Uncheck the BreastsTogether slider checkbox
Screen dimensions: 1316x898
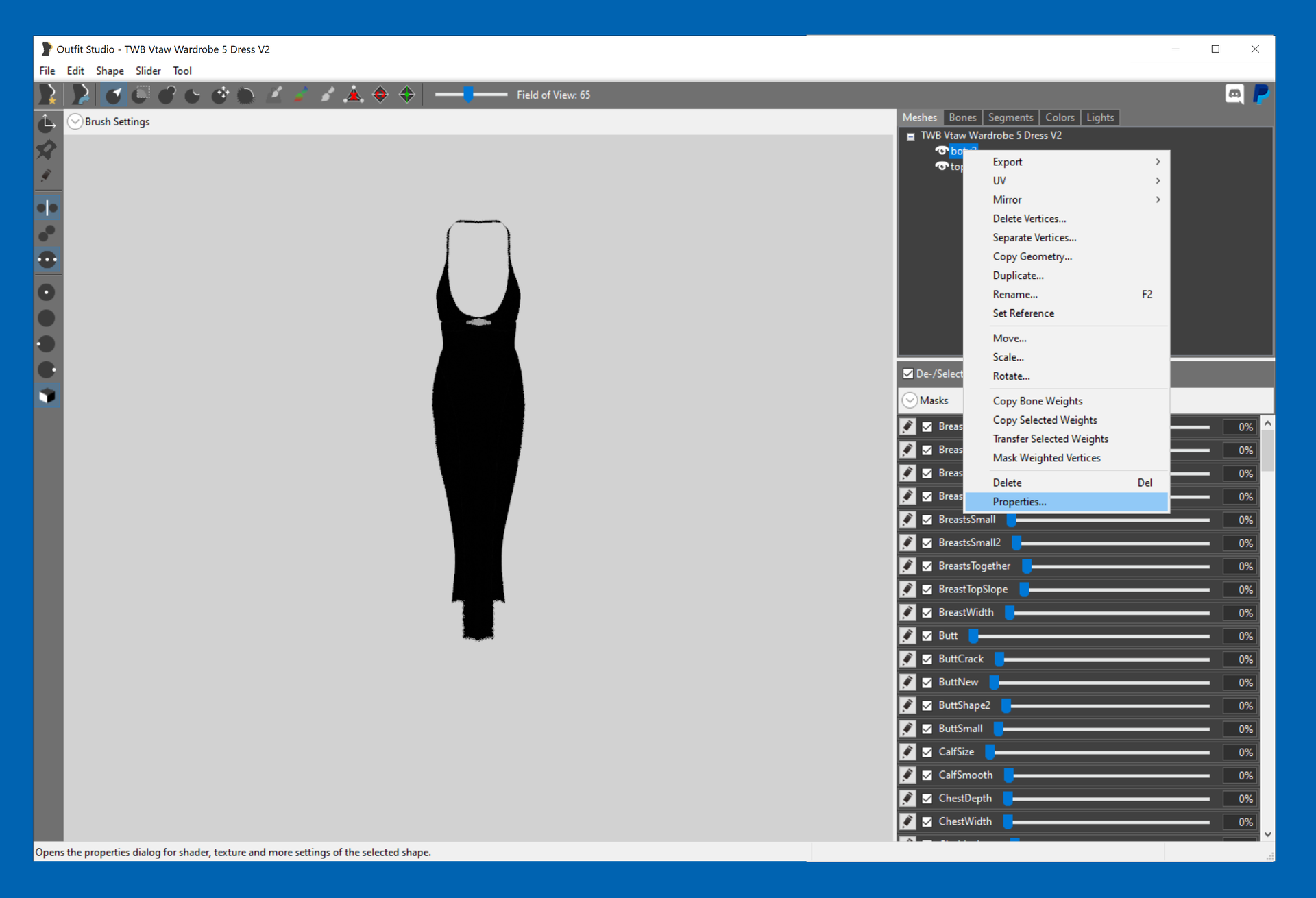click(927, 566)
